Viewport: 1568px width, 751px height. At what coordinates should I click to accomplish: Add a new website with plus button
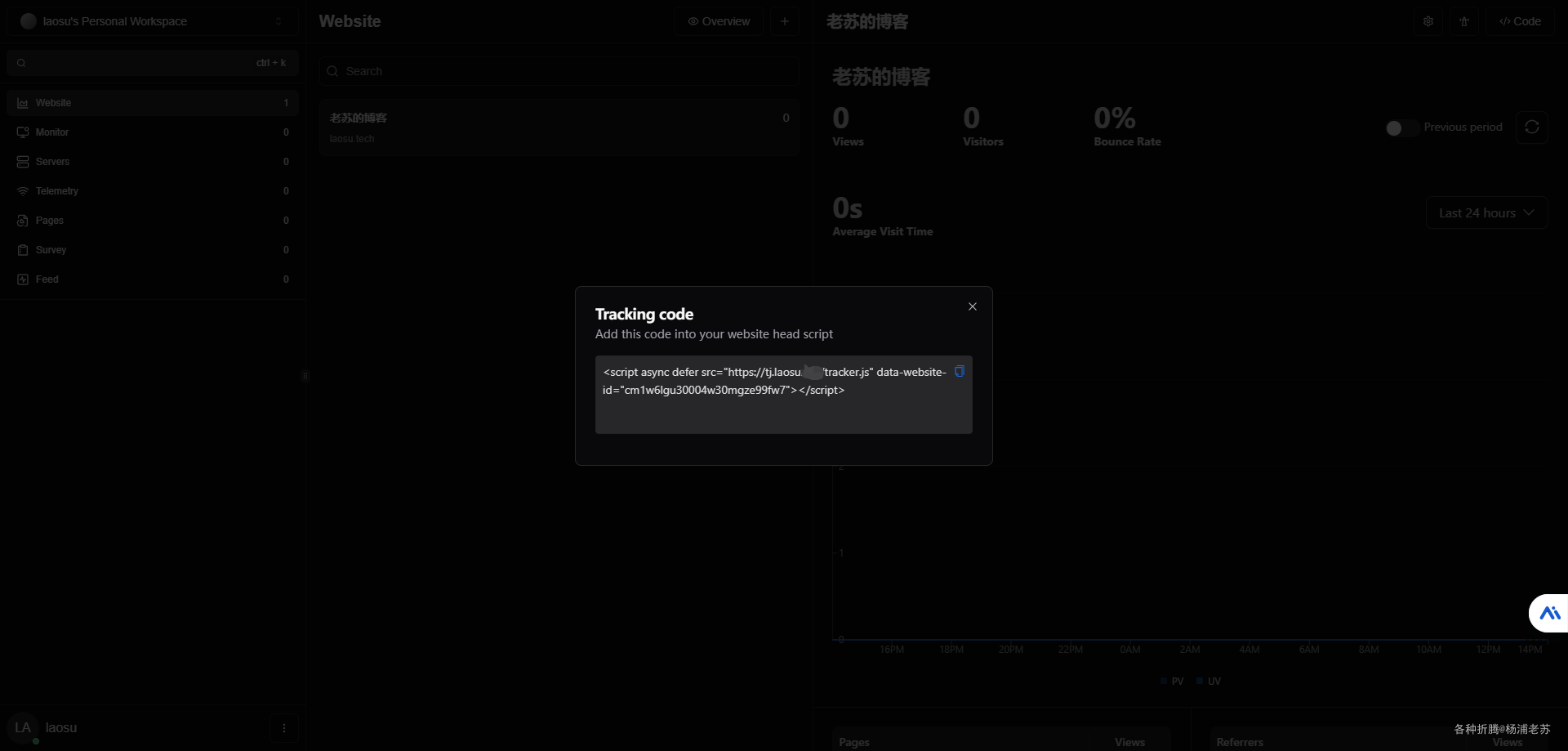(x=784, y=21)
